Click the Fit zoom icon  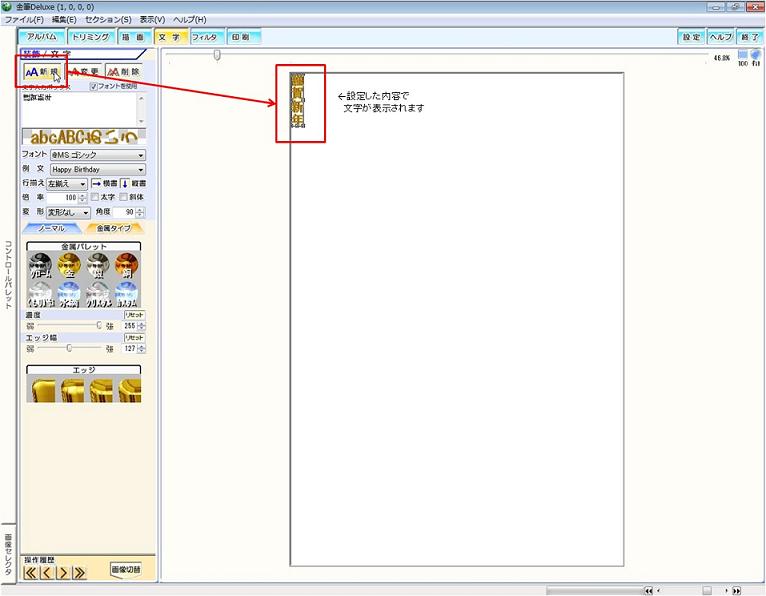pyautogui.click(x=755, y=58)
